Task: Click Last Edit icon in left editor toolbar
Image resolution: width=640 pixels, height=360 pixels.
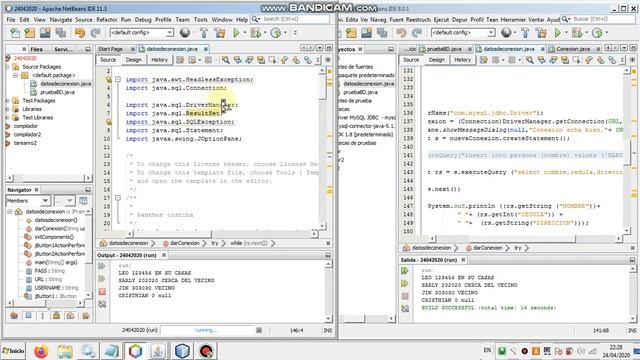Action: [x=180, y=60]
